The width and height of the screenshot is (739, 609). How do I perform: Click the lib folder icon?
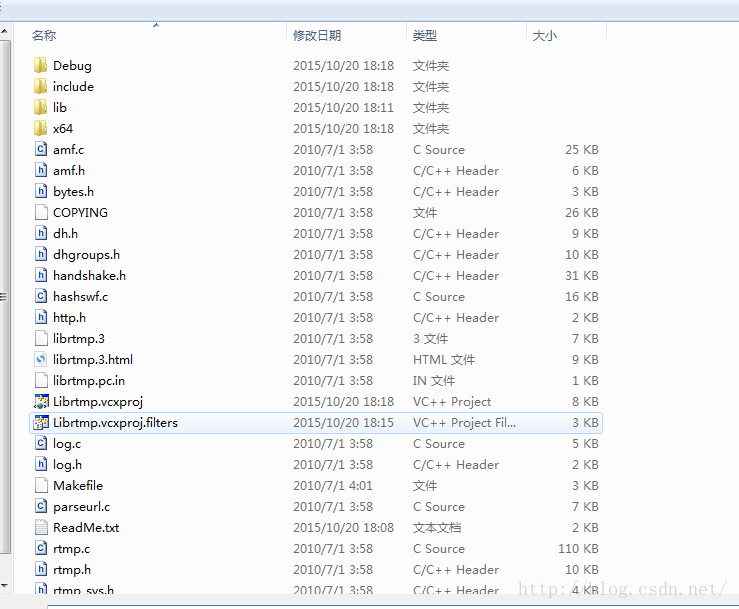[x=41, y=107]
